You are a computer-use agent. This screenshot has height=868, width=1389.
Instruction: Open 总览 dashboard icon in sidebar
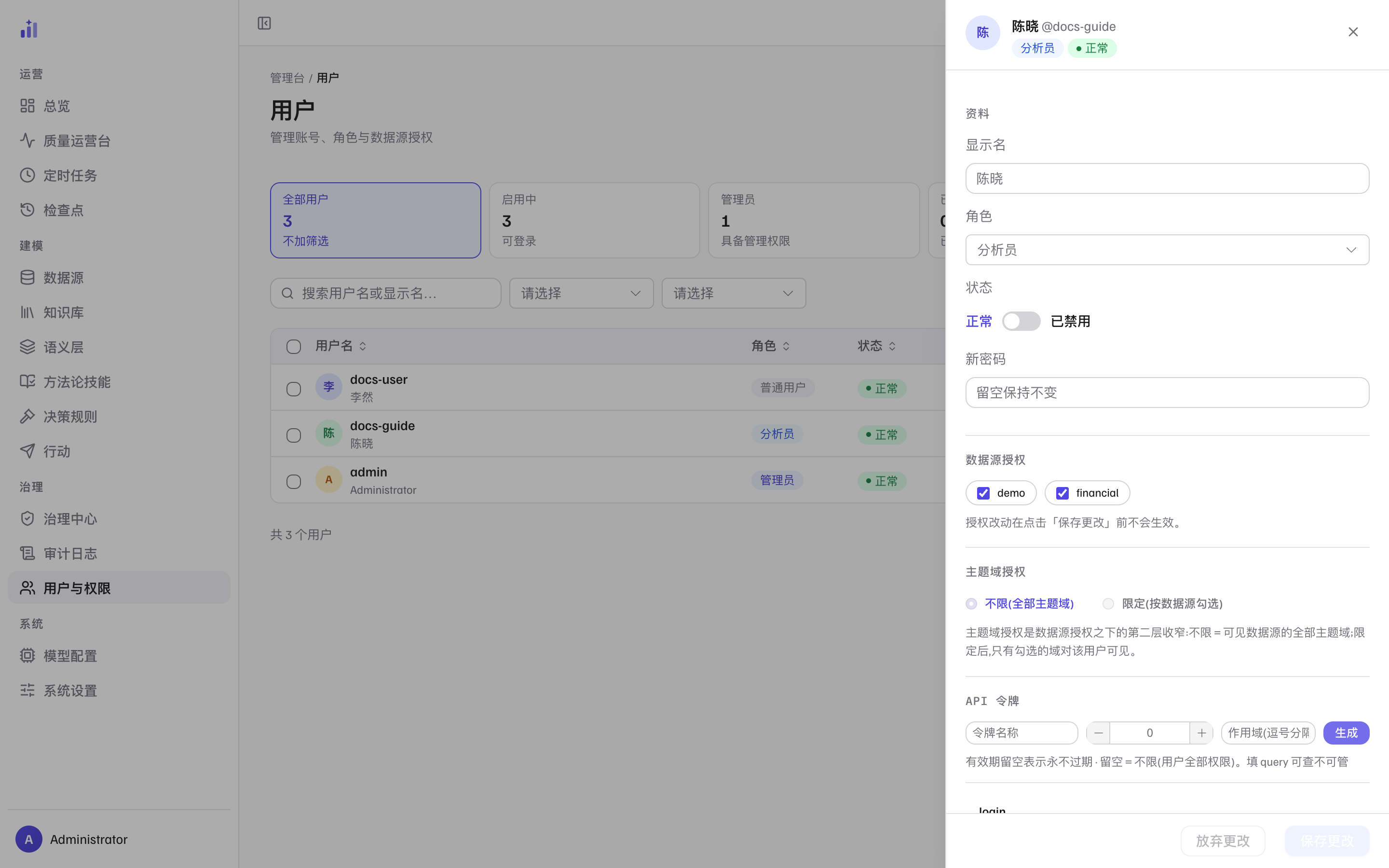tap(27, 106)
